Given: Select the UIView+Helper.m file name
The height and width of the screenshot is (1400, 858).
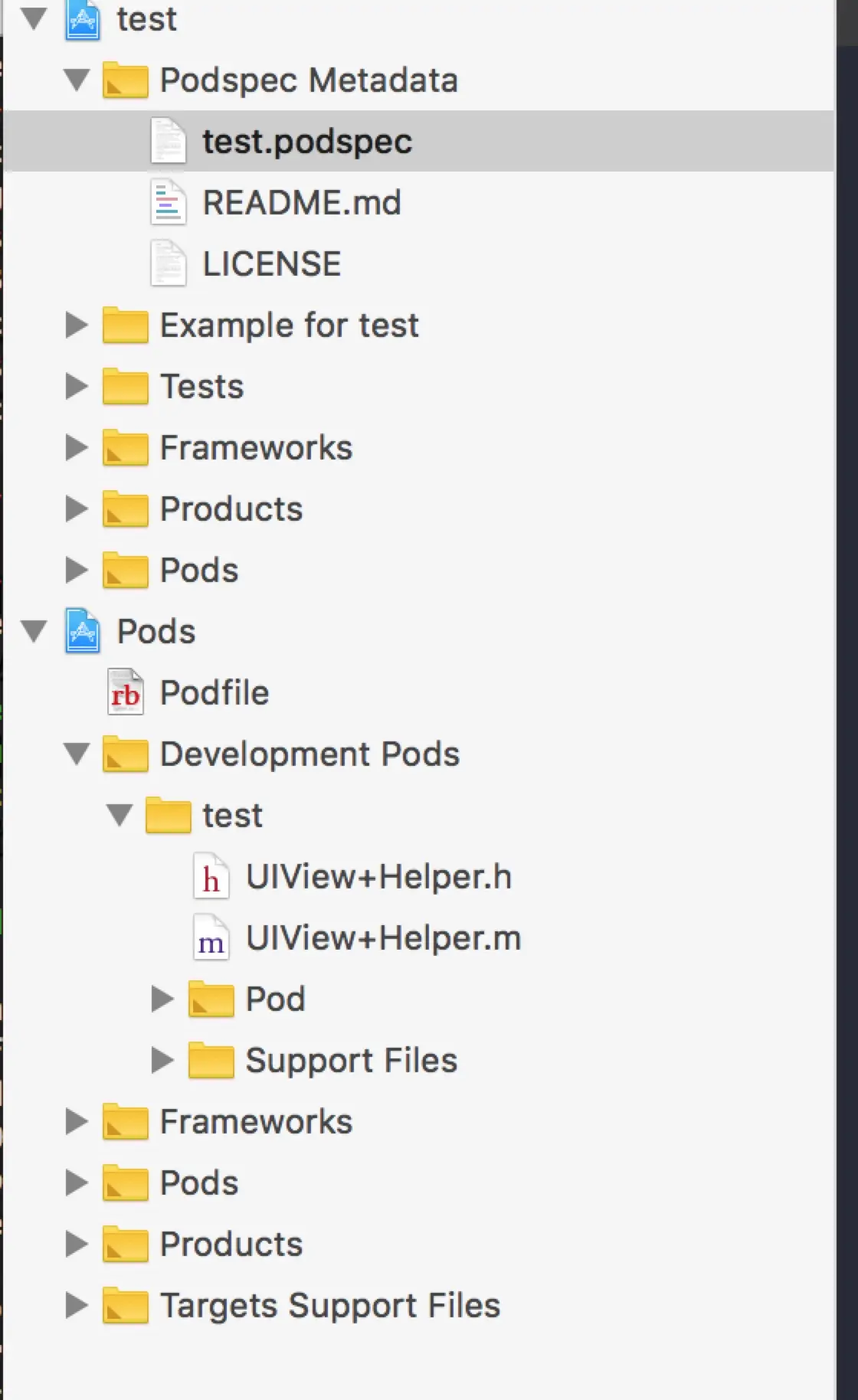Looking at the screenshot, I should click(x=383, y=938).
